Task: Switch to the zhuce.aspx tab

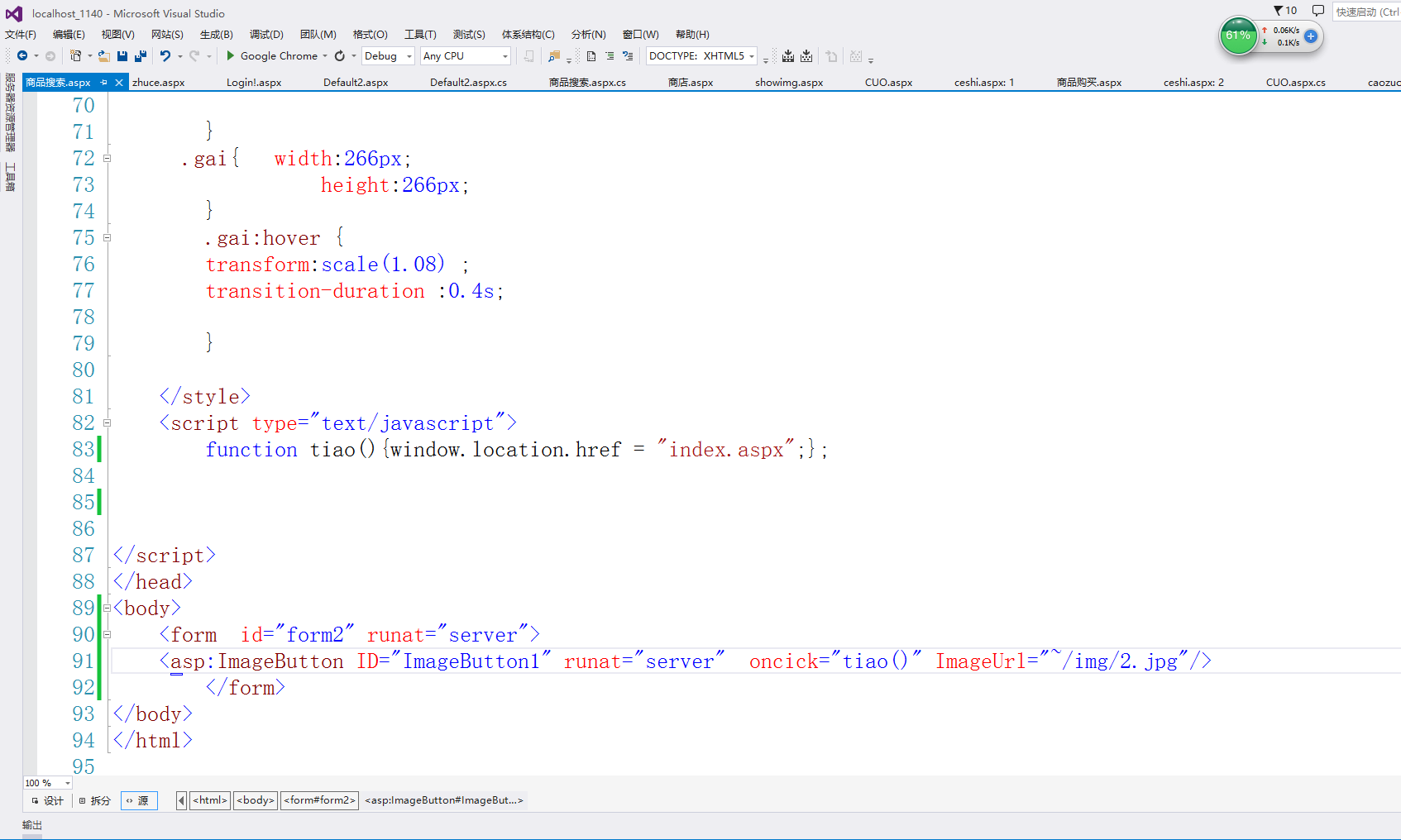Action: [159, 83]
